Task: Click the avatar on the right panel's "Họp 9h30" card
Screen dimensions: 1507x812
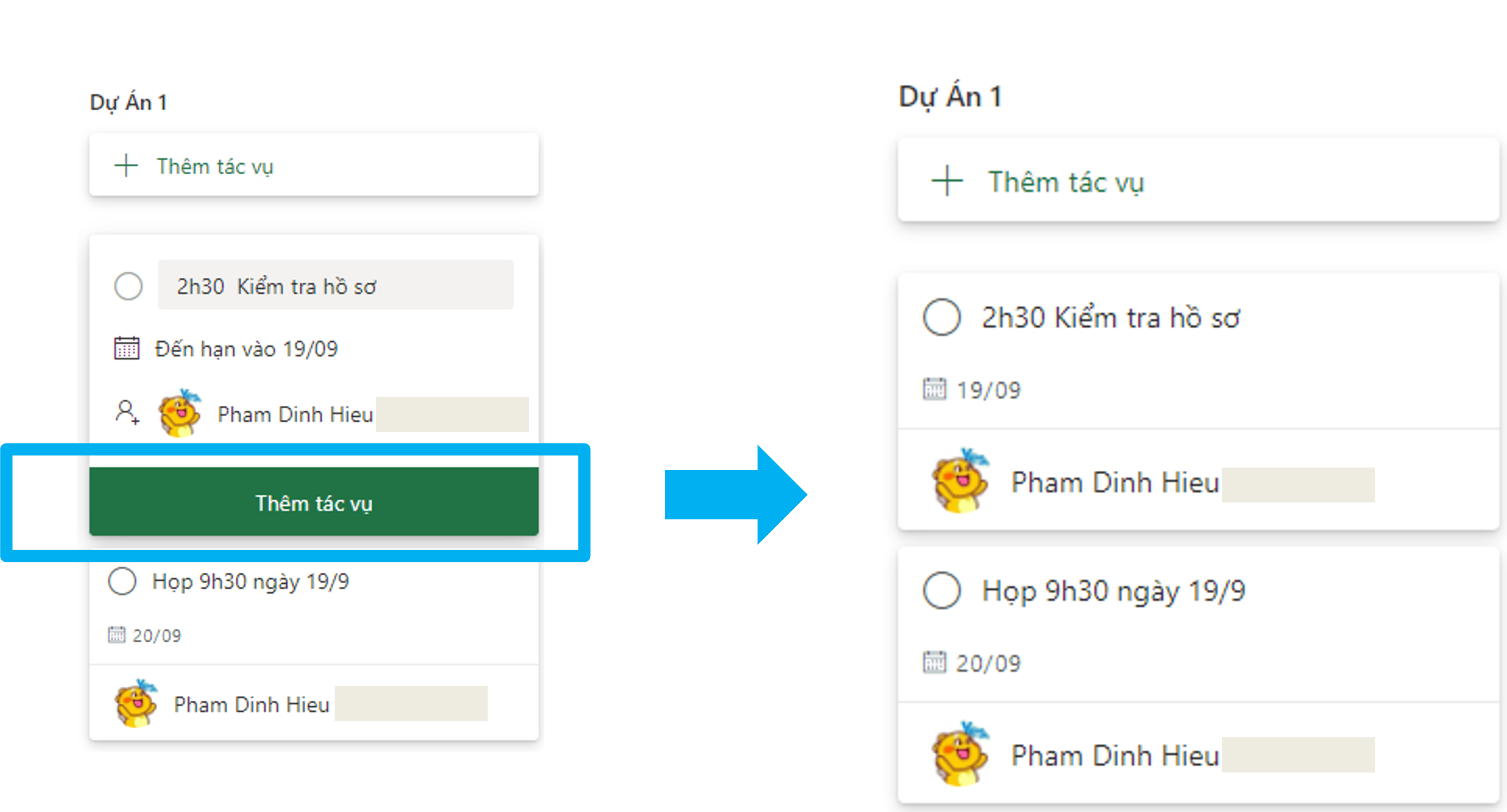Action: pyautogui.click(x=959, y=754)
